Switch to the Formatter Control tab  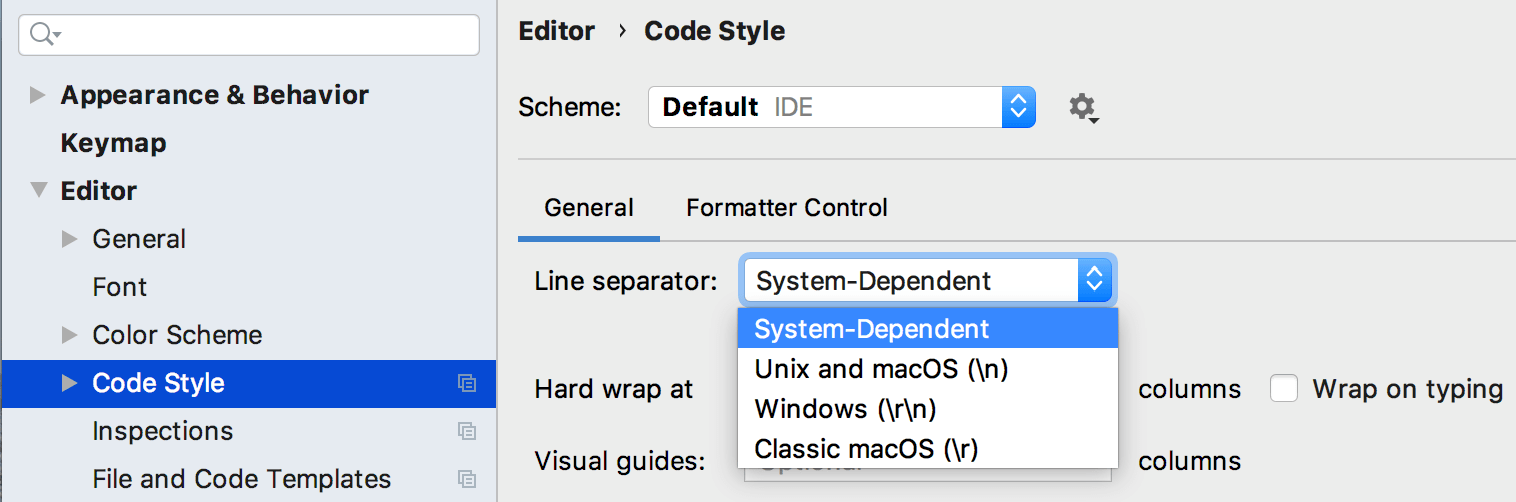[x=786, y=208]
